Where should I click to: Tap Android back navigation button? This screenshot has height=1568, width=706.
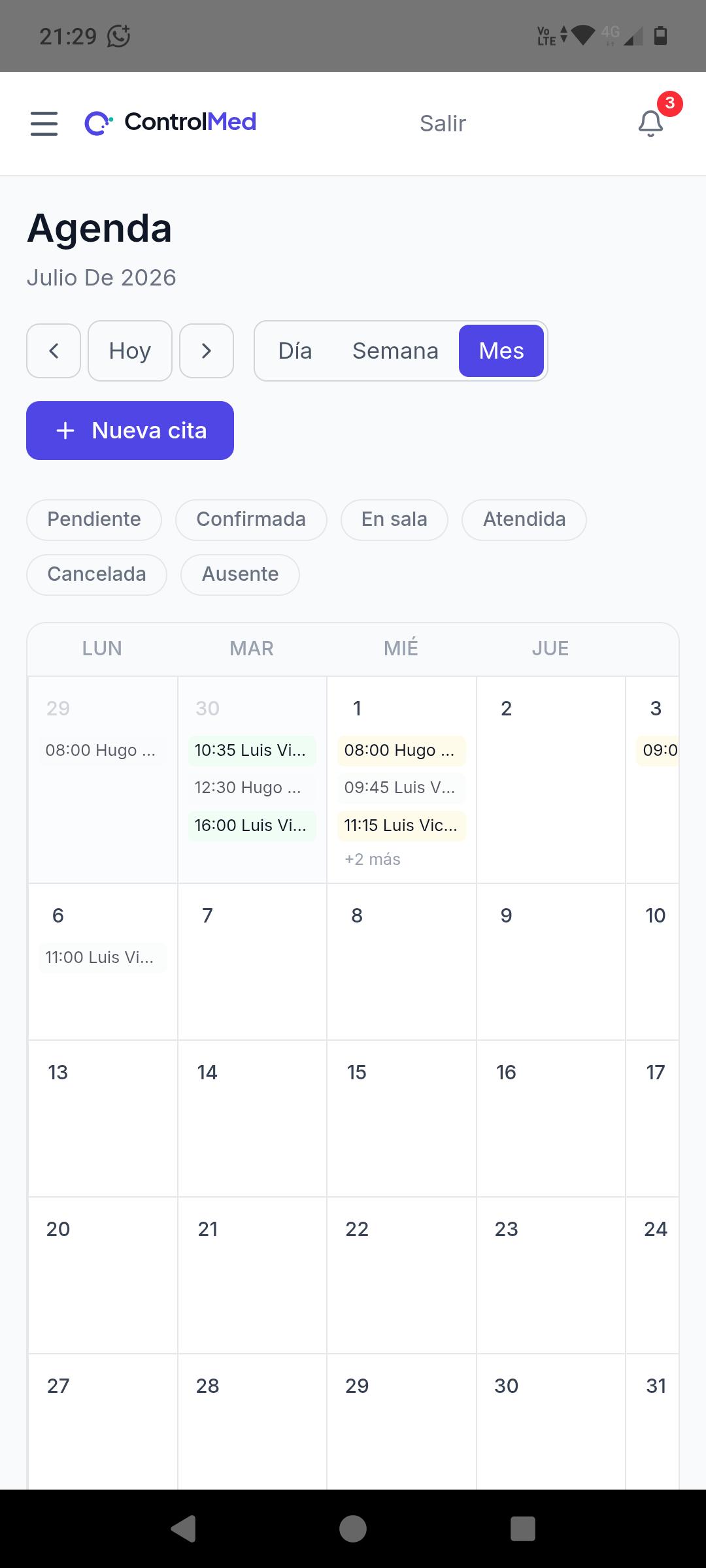tap(183, 1529)
